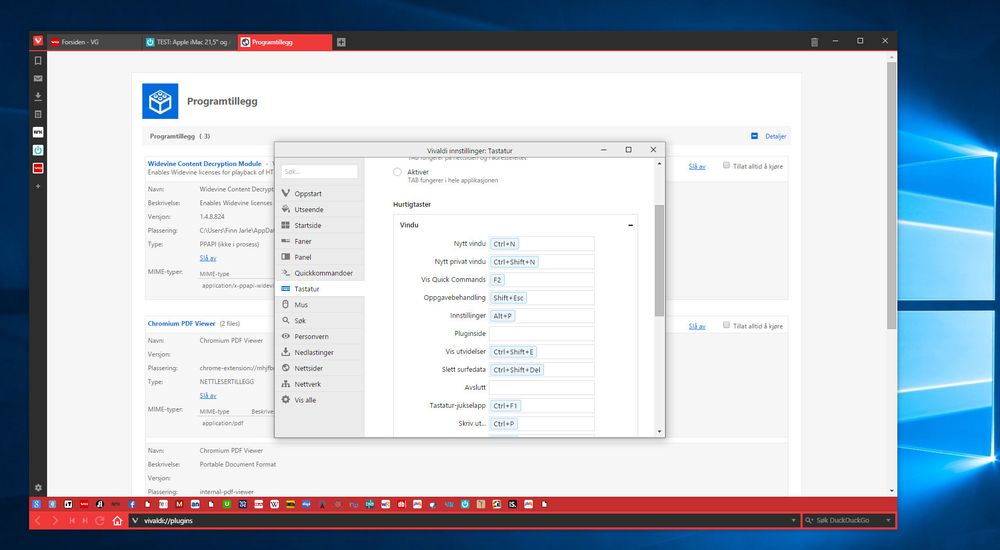This screenshot has width=1000, height=550.
Task: Collapse the Vindu shortcuts section
Action: [x=630, y=225]
